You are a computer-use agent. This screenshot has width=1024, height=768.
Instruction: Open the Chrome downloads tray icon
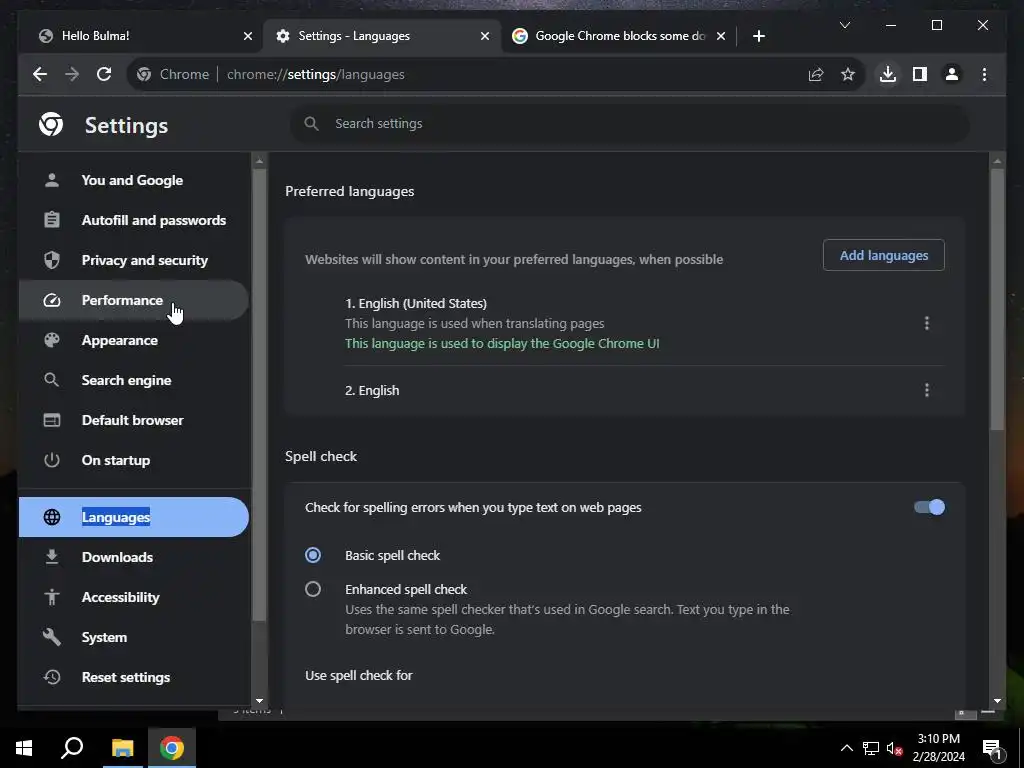[888, 74]
